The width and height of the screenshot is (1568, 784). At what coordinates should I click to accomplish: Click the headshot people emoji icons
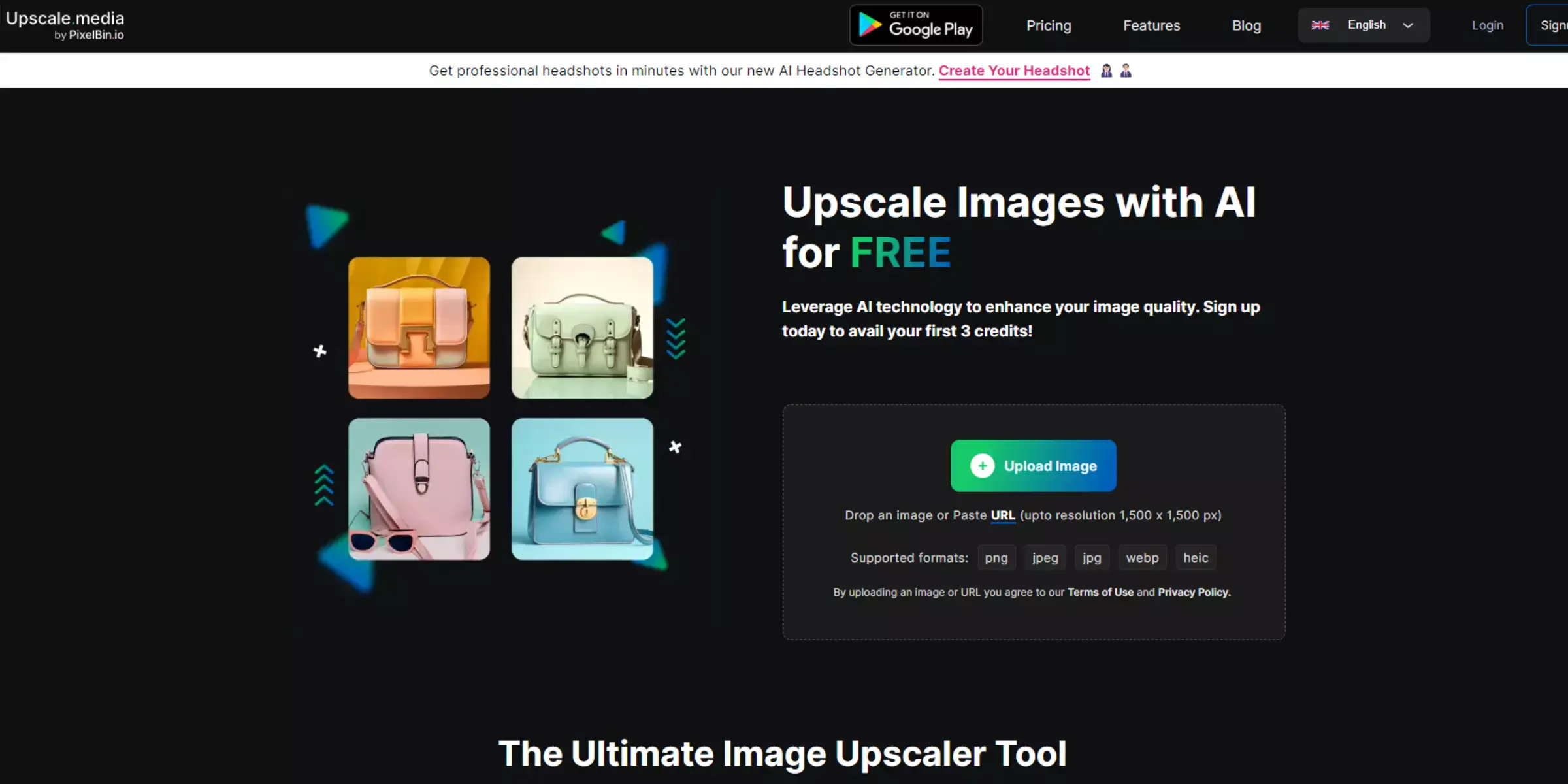coord(1116,71)
